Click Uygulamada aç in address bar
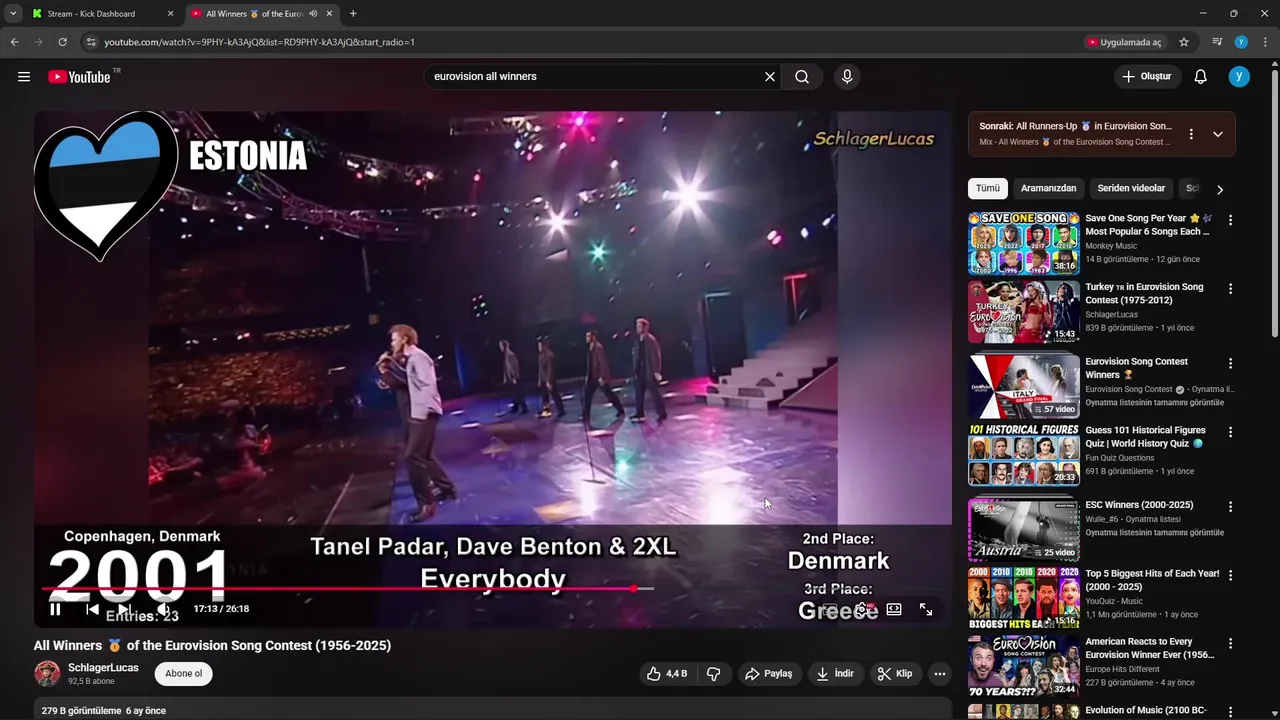Viewport: 1280px width, 720px height. 1125,42
